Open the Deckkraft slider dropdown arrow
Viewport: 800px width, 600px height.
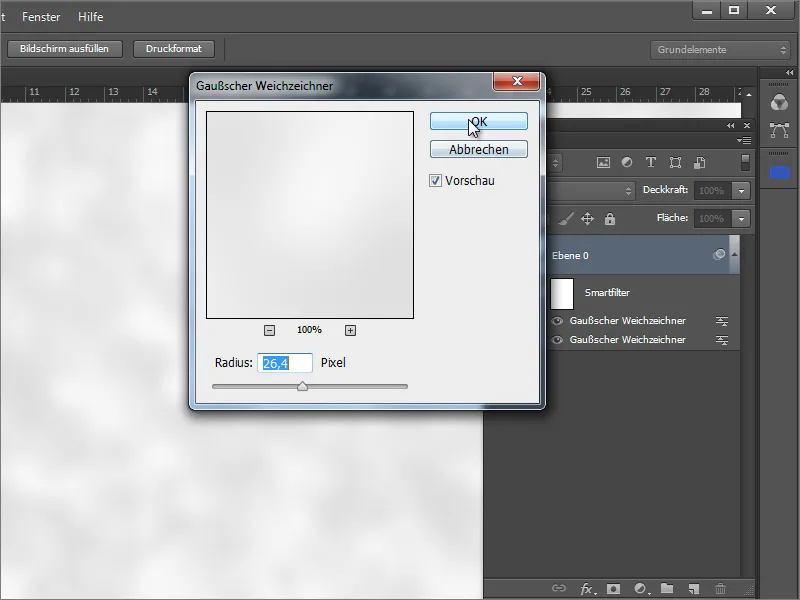tap(741, 191)
